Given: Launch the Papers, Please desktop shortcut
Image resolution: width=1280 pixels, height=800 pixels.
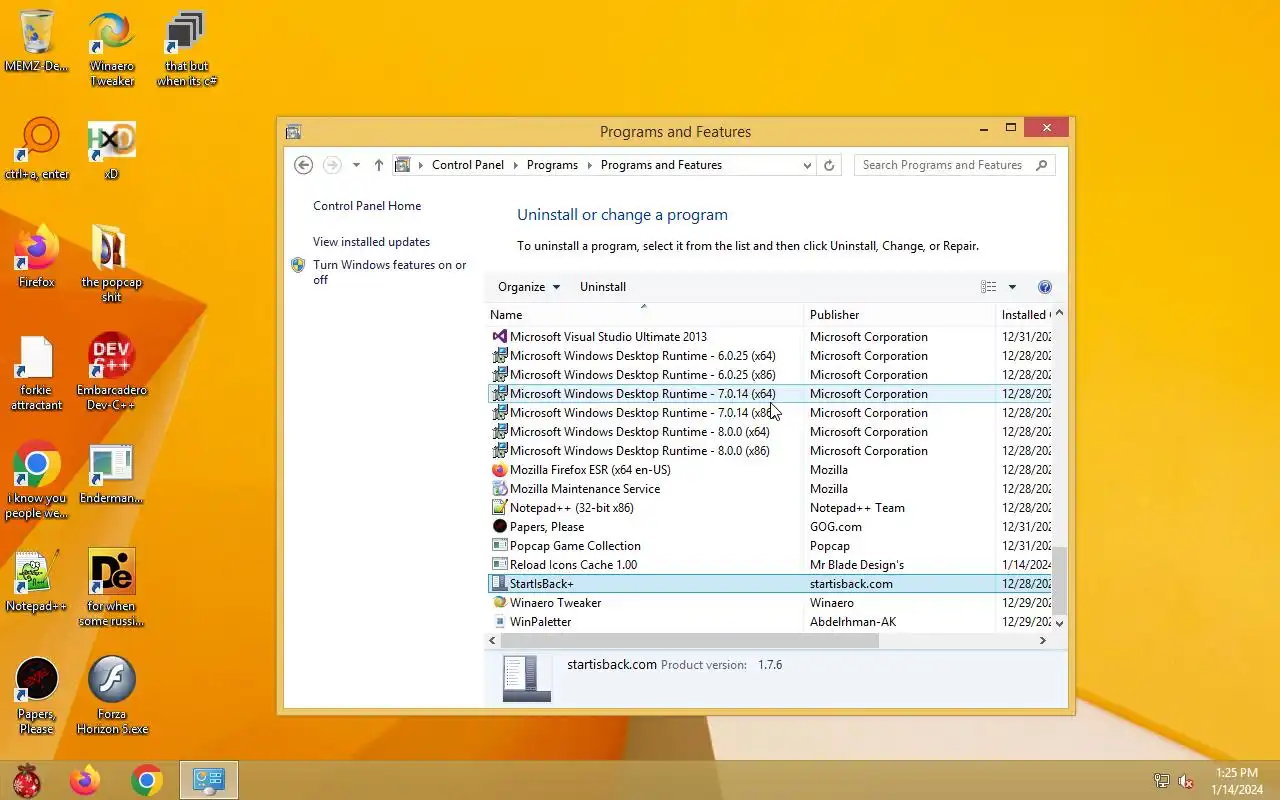Looking at the screenshot, I should tap(37, 696).
